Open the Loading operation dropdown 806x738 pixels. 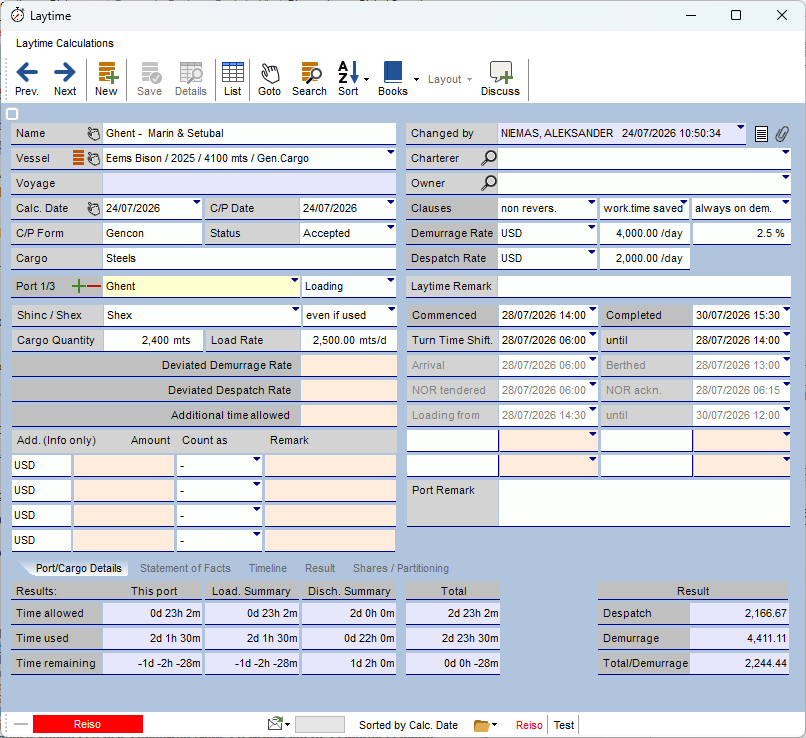point(391,280)
